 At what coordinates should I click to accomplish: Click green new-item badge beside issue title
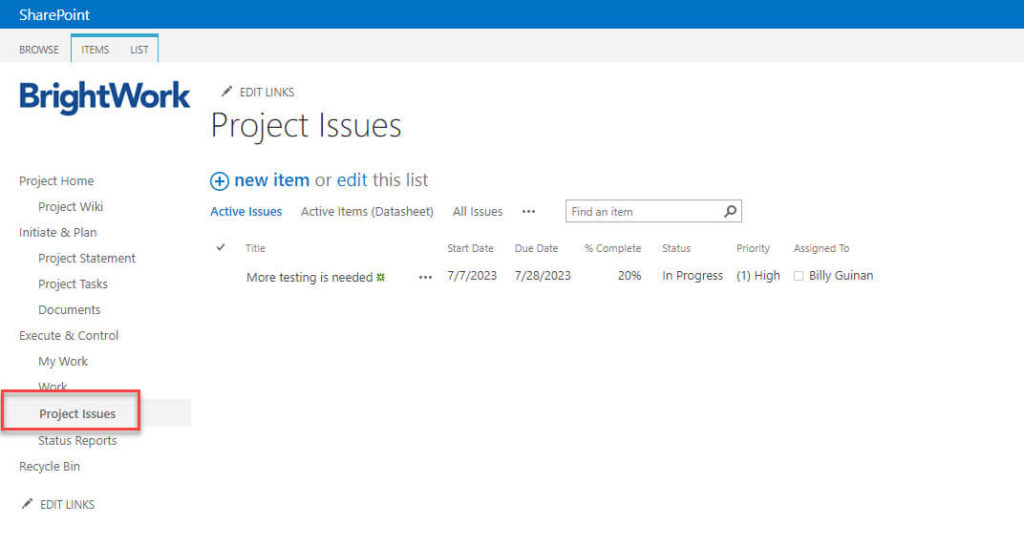pos(381,277)
